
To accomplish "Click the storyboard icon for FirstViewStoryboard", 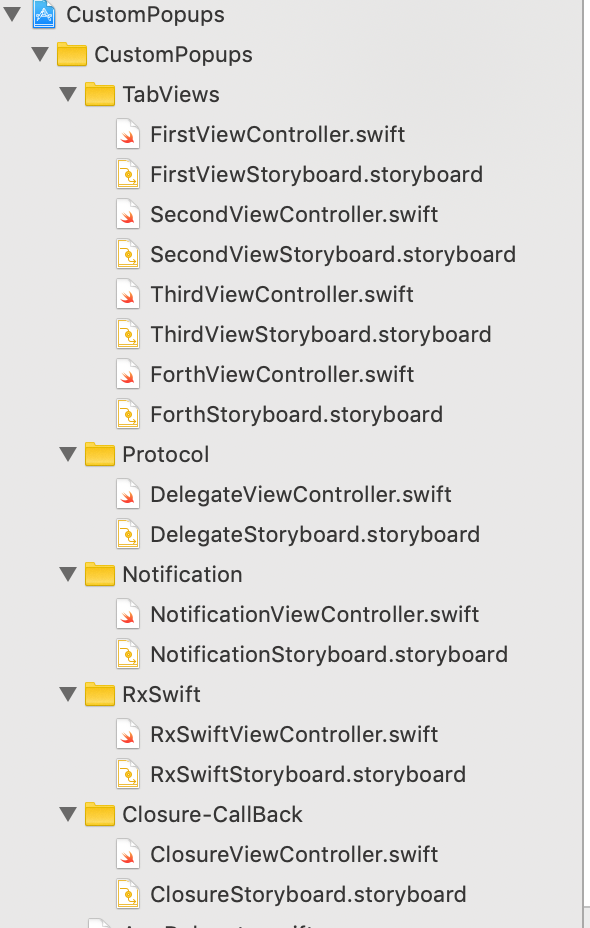I will 127,173.
